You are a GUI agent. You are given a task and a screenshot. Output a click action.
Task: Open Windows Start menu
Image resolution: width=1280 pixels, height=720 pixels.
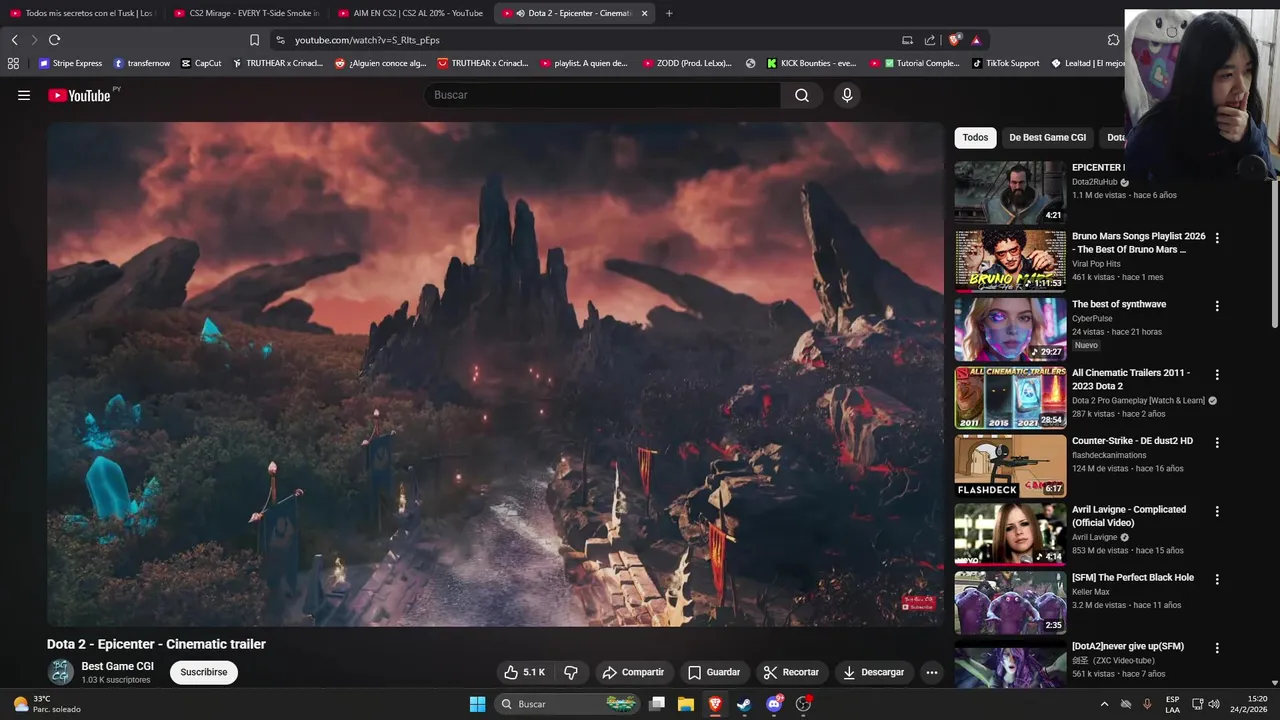tap(477, 704)
